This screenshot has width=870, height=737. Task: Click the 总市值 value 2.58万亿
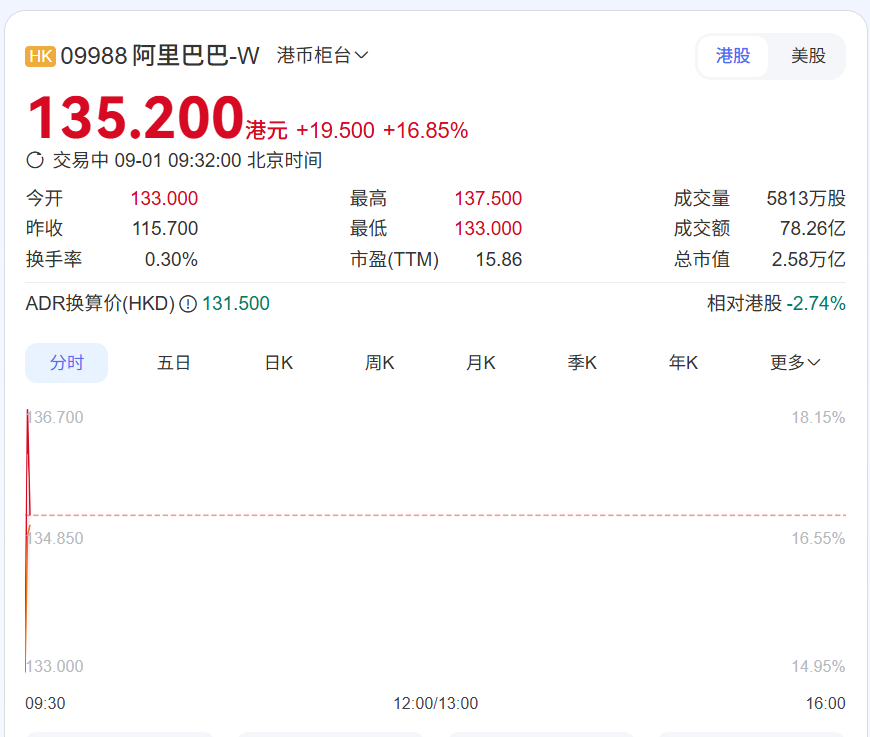pyautogui.click(x=808, y=260)
